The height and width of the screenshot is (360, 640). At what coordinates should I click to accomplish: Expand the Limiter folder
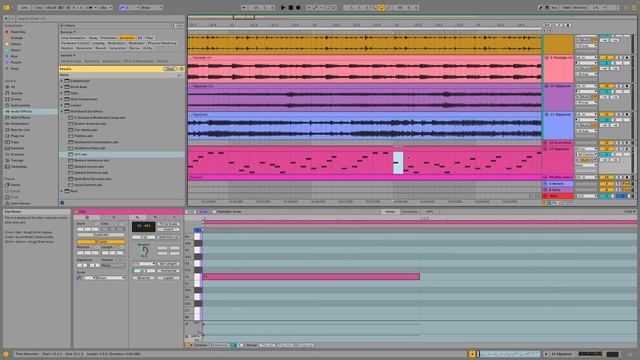click(62, 105)
